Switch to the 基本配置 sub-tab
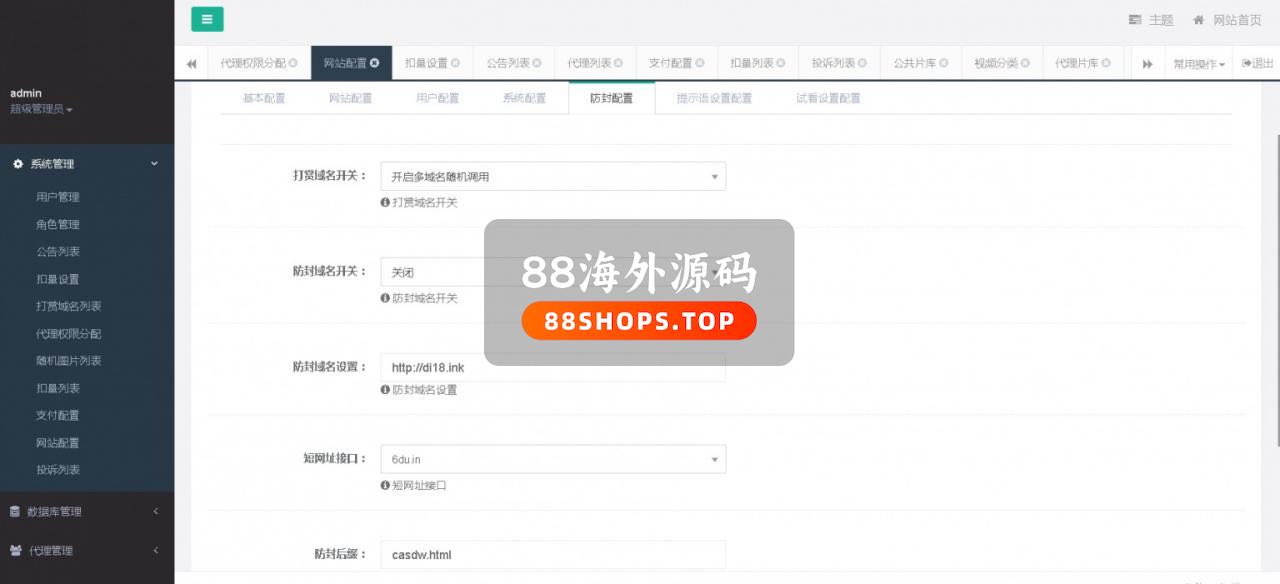1280x584 pixels. pyautogui.click(x=264, y=98)
